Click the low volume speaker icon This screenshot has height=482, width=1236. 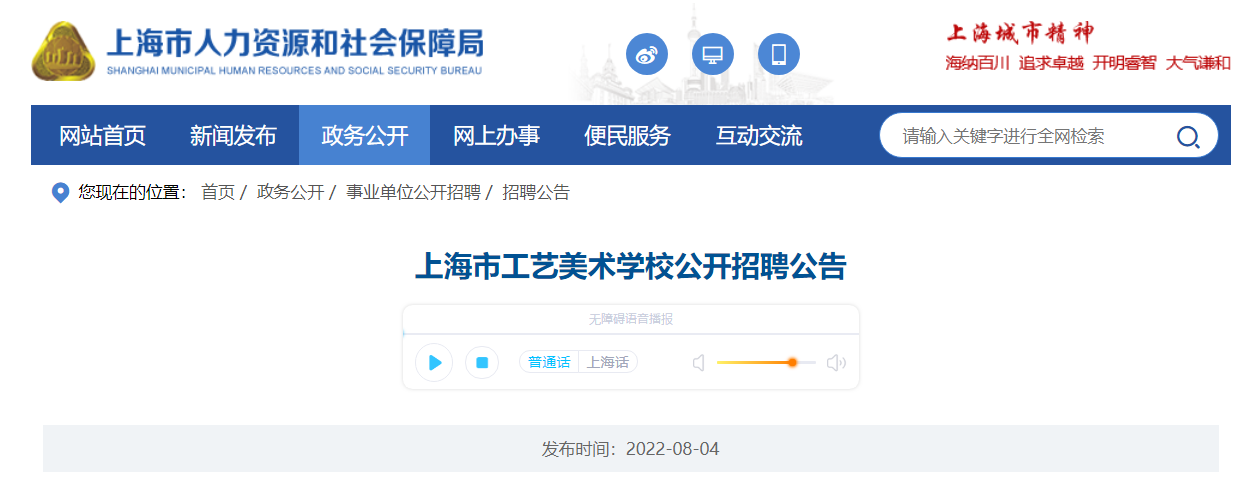coord(699,363)
